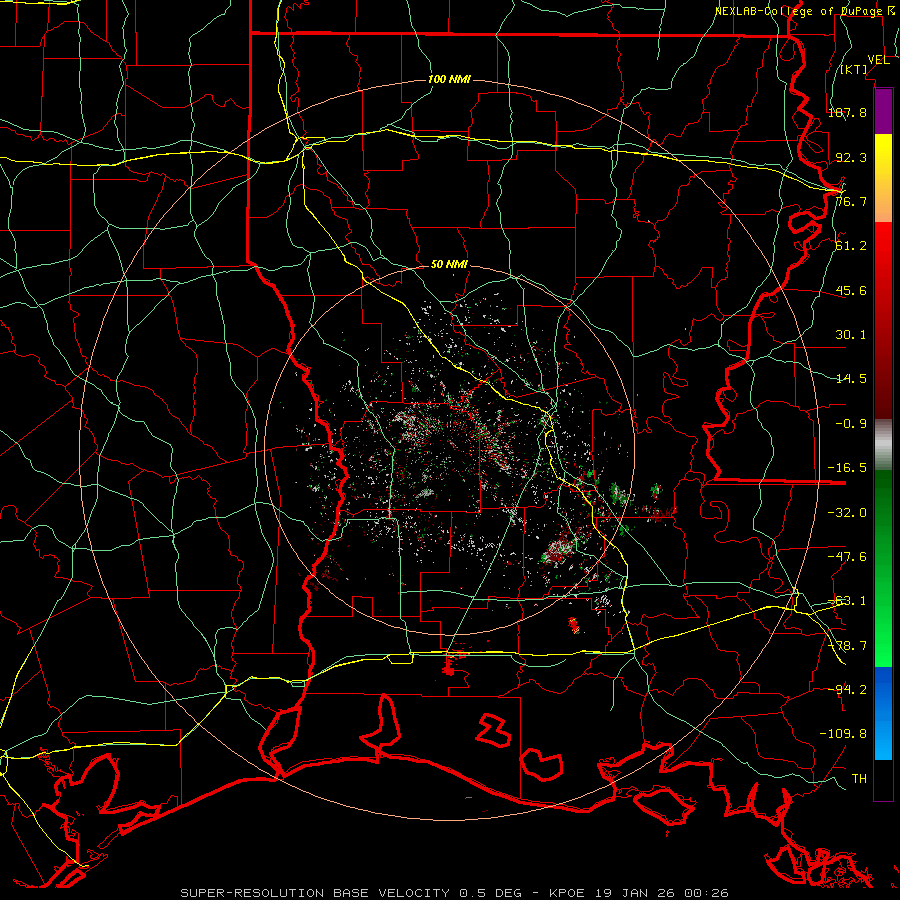Click the 76.7 legend value
Viewport: 900px width, 900px height.
click(851, 201)
